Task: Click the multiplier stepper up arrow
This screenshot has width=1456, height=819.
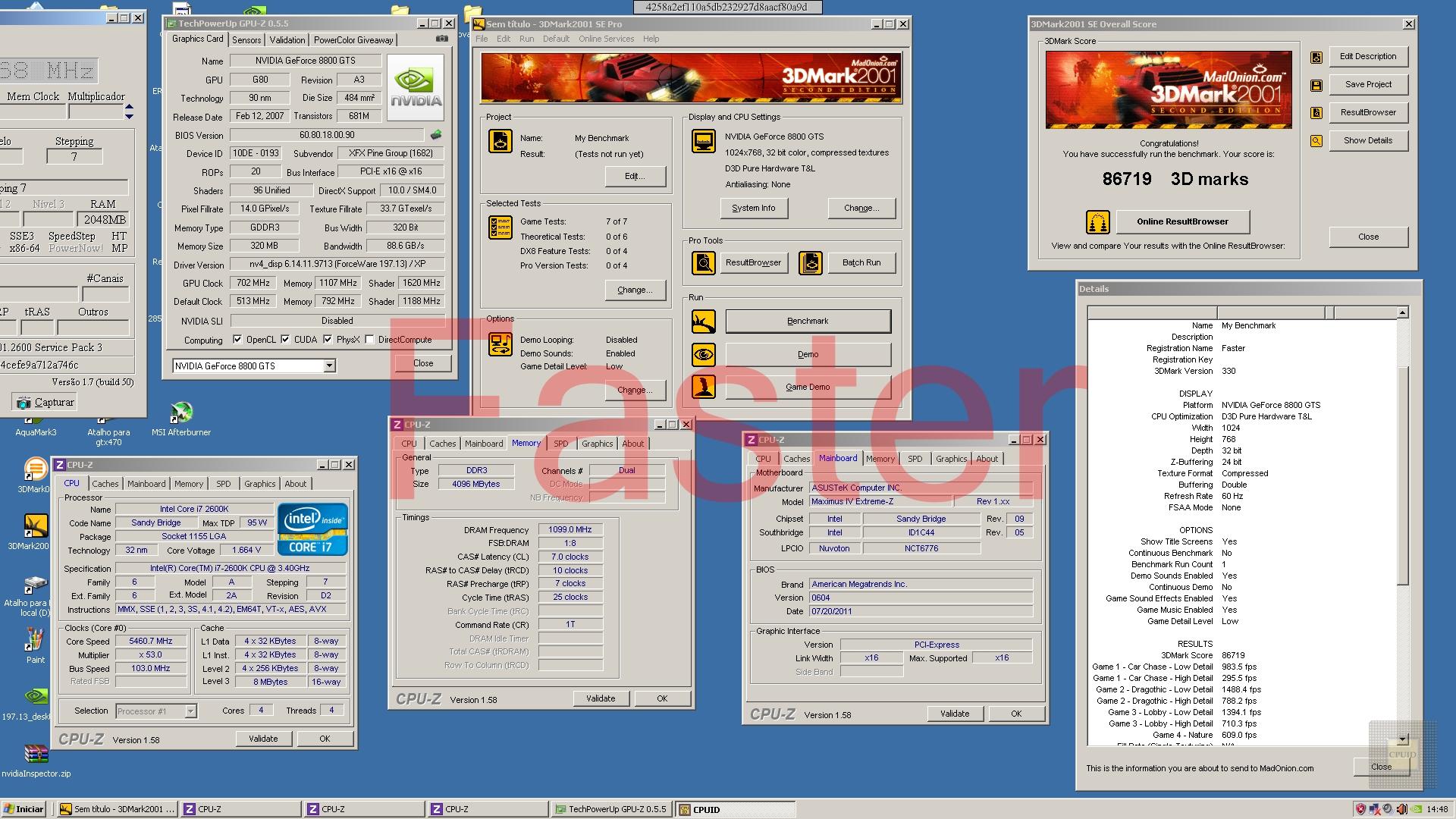Action: coord(129,108)
